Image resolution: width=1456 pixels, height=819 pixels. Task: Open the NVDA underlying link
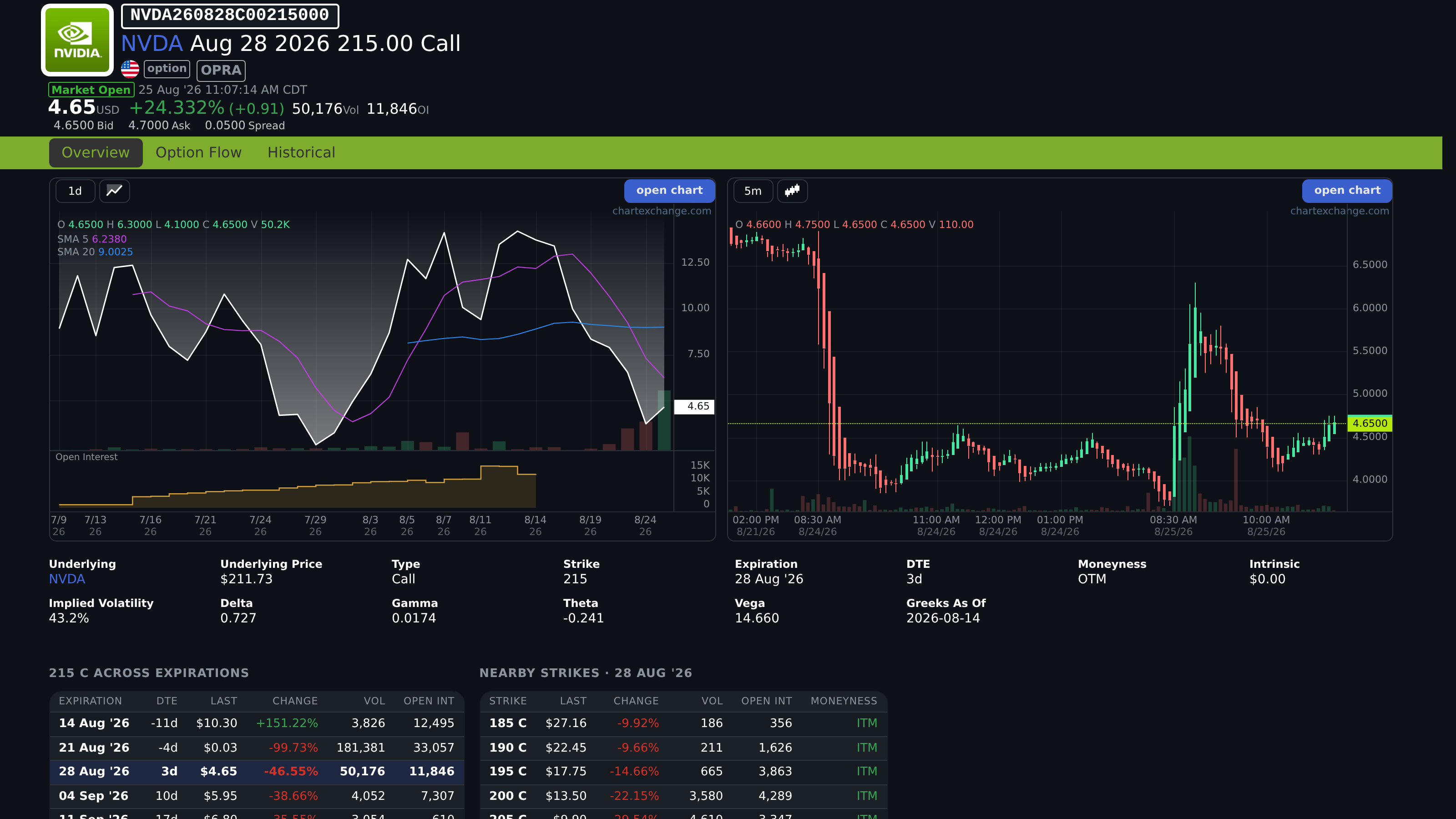click(67, 579)
